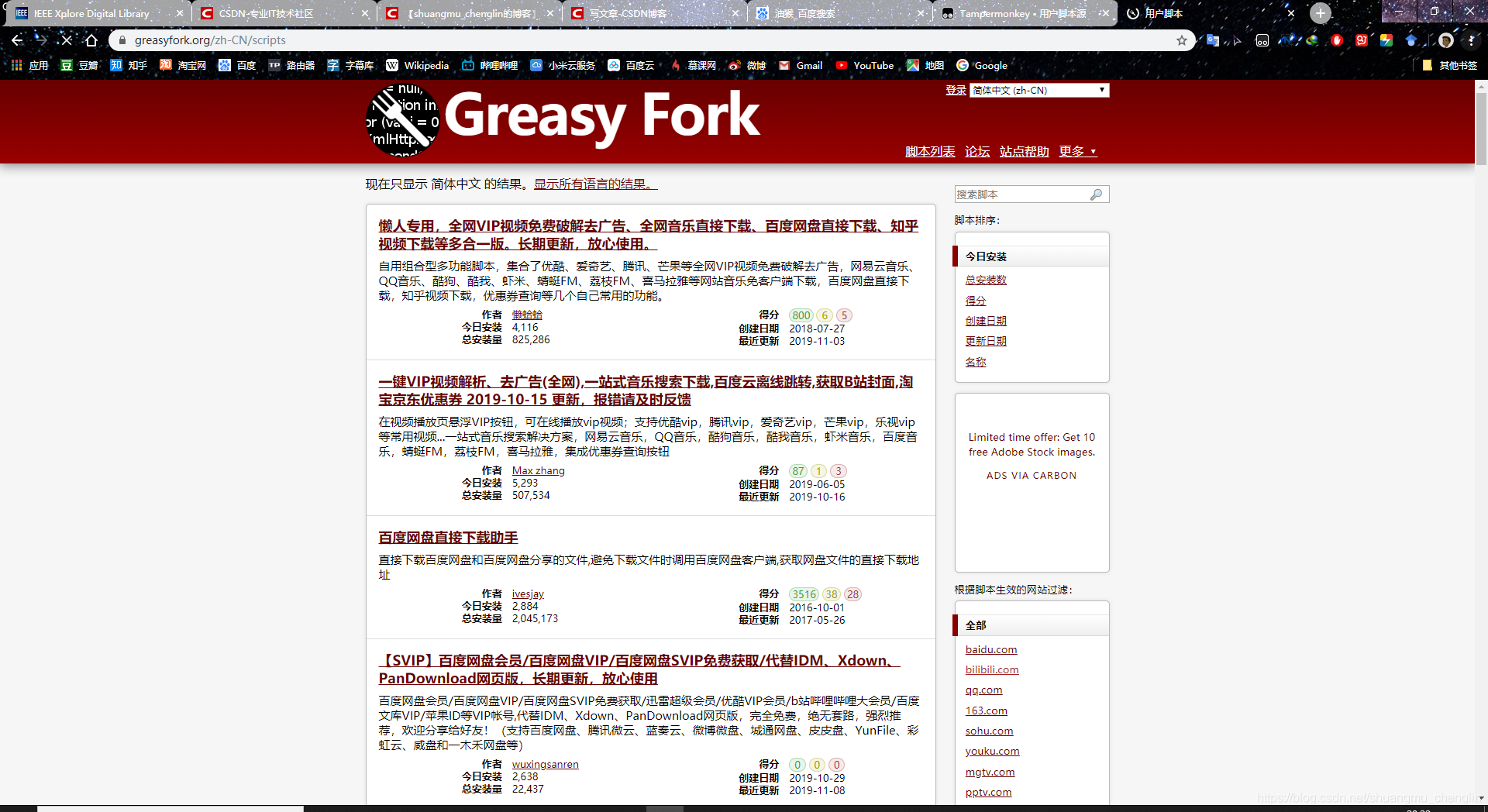1488x812 pixels.
Task: Filter scripts by 163.com
Action: point(987,711)
